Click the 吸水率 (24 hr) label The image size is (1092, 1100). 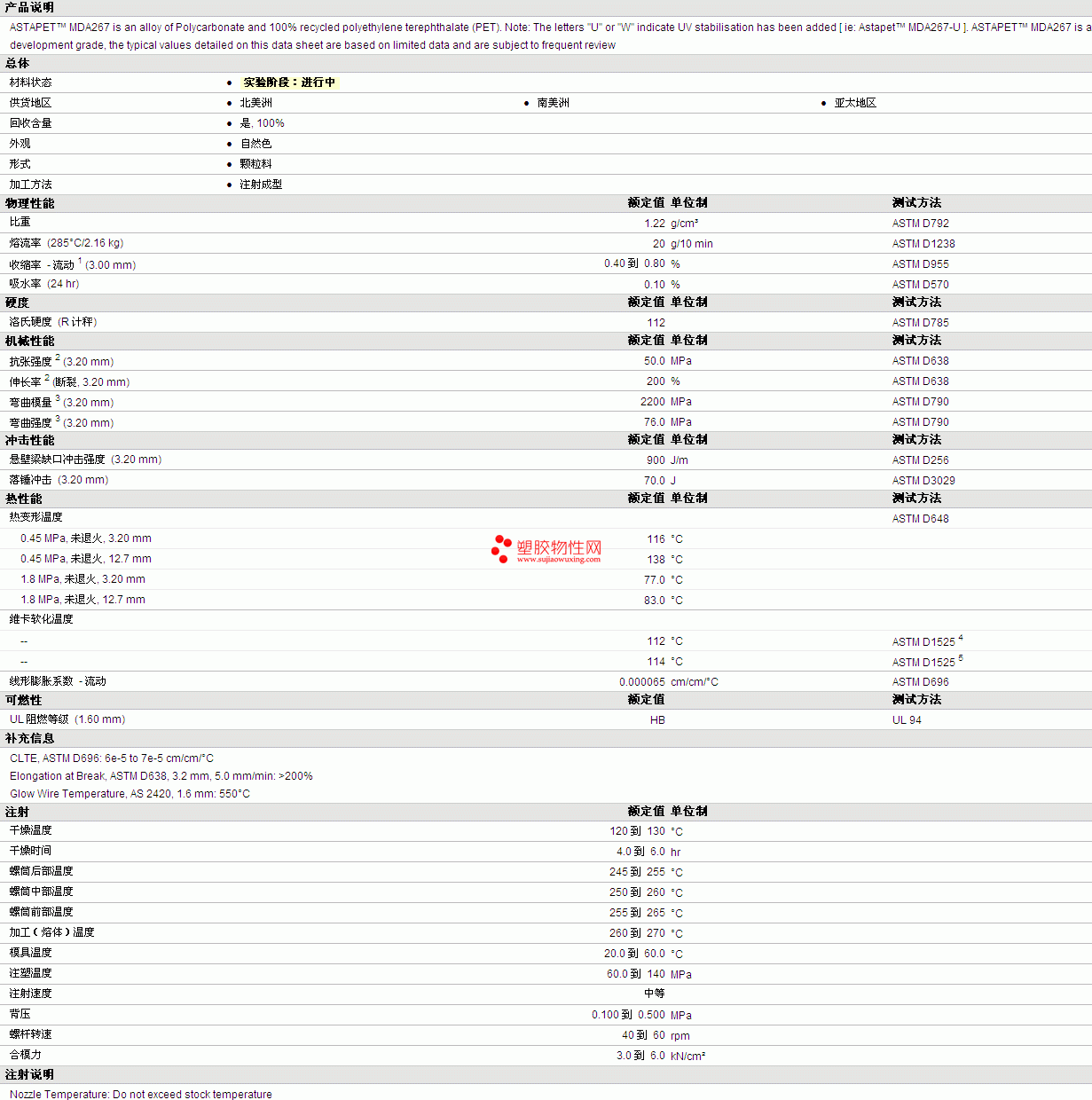coord(44,284)
